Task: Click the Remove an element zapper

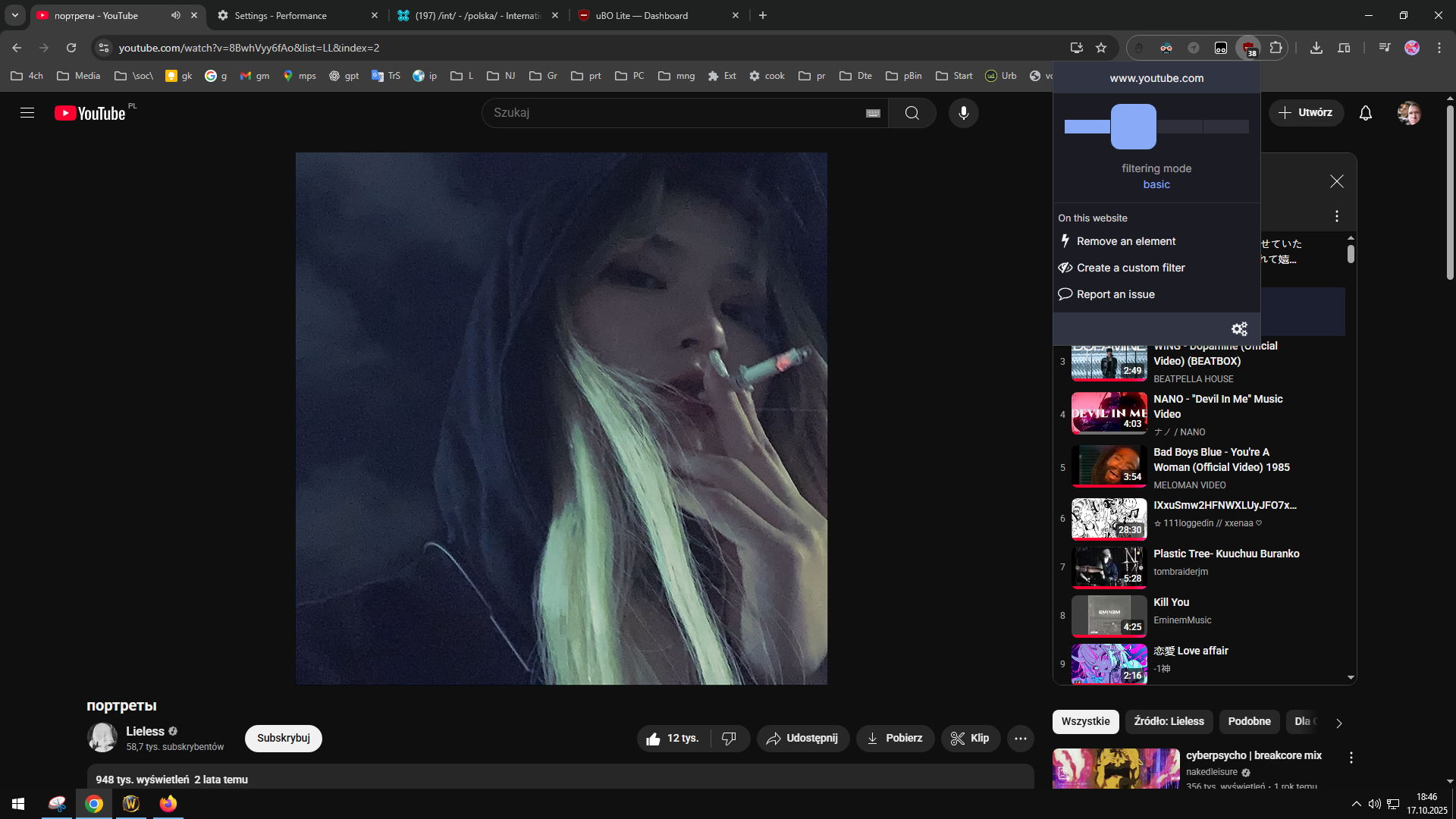Action: click(1125, 241)
